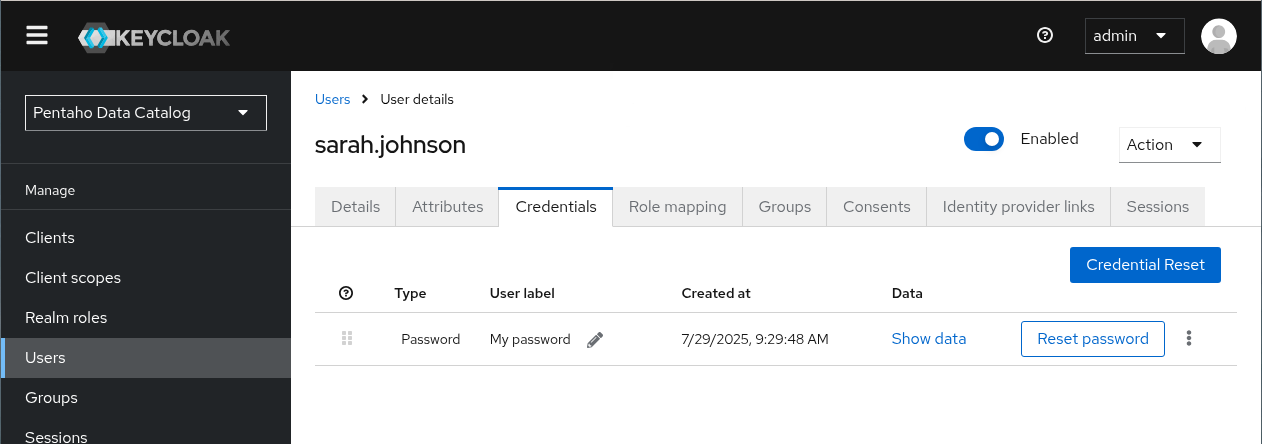Image resolution: width=1262 pixels, height=444 pixels.
Task: Open the Attributes tab
Action: (x=447, y=207)
